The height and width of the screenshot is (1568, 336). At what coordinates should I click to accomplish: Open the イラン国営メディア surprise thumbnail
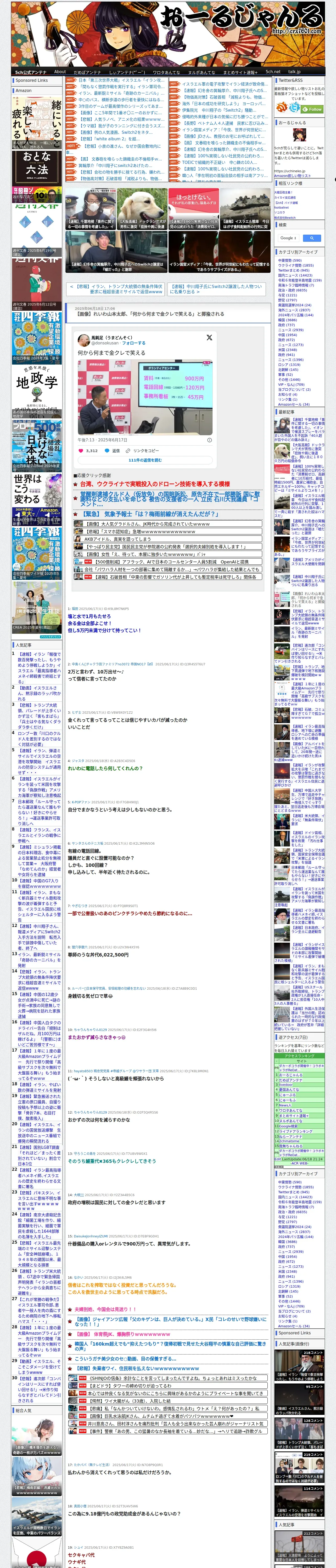click(219, 252)
